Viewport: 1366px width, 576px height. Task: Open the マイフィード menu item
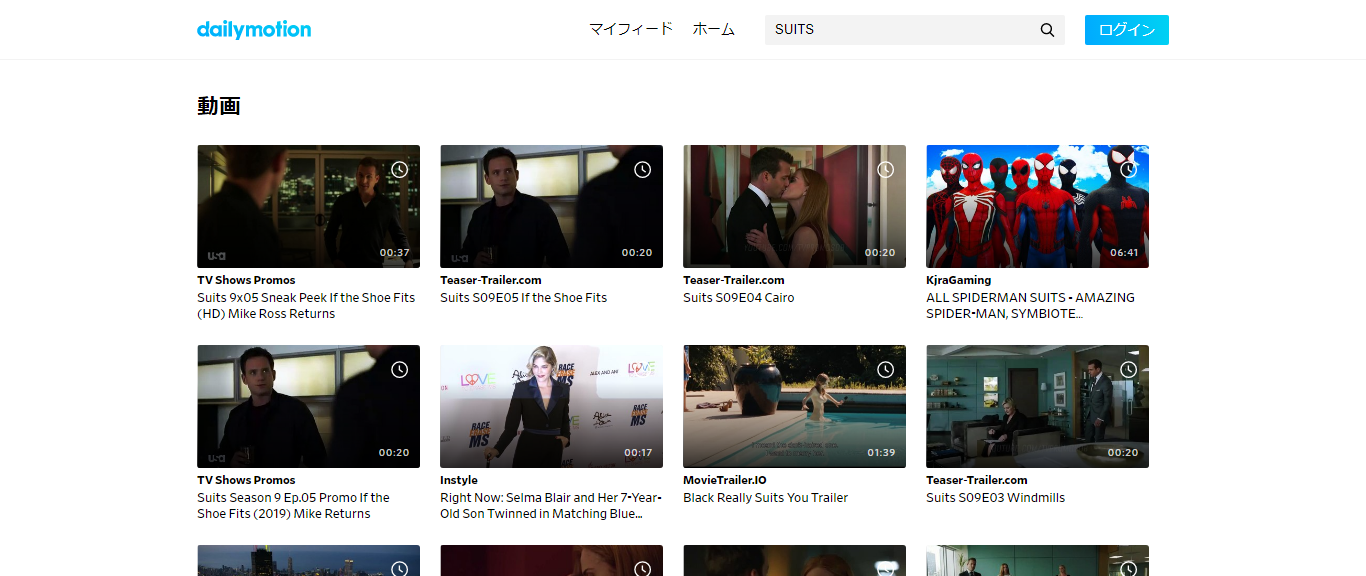(631, 29)
